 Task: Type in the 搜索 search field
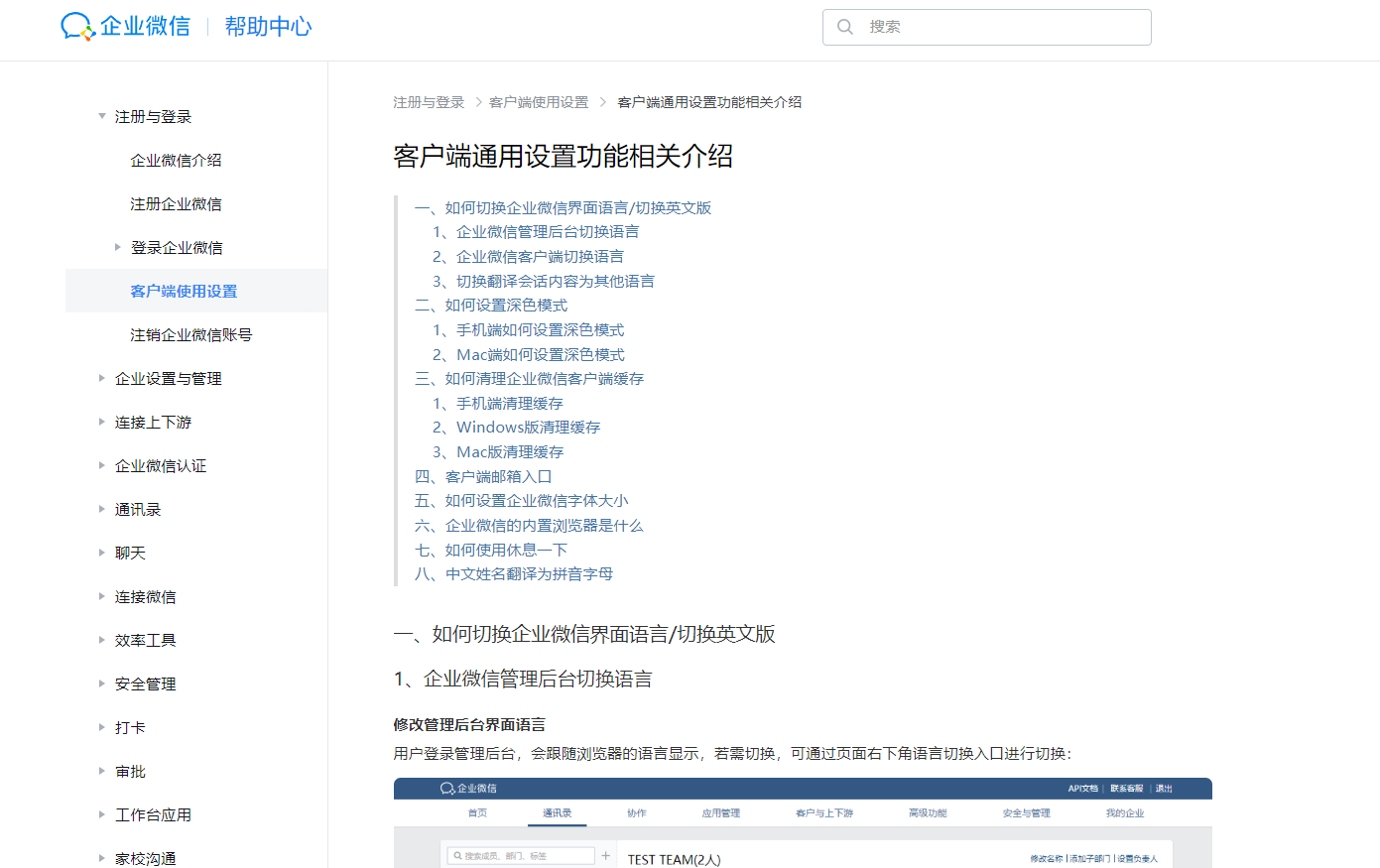point(1002,27)
